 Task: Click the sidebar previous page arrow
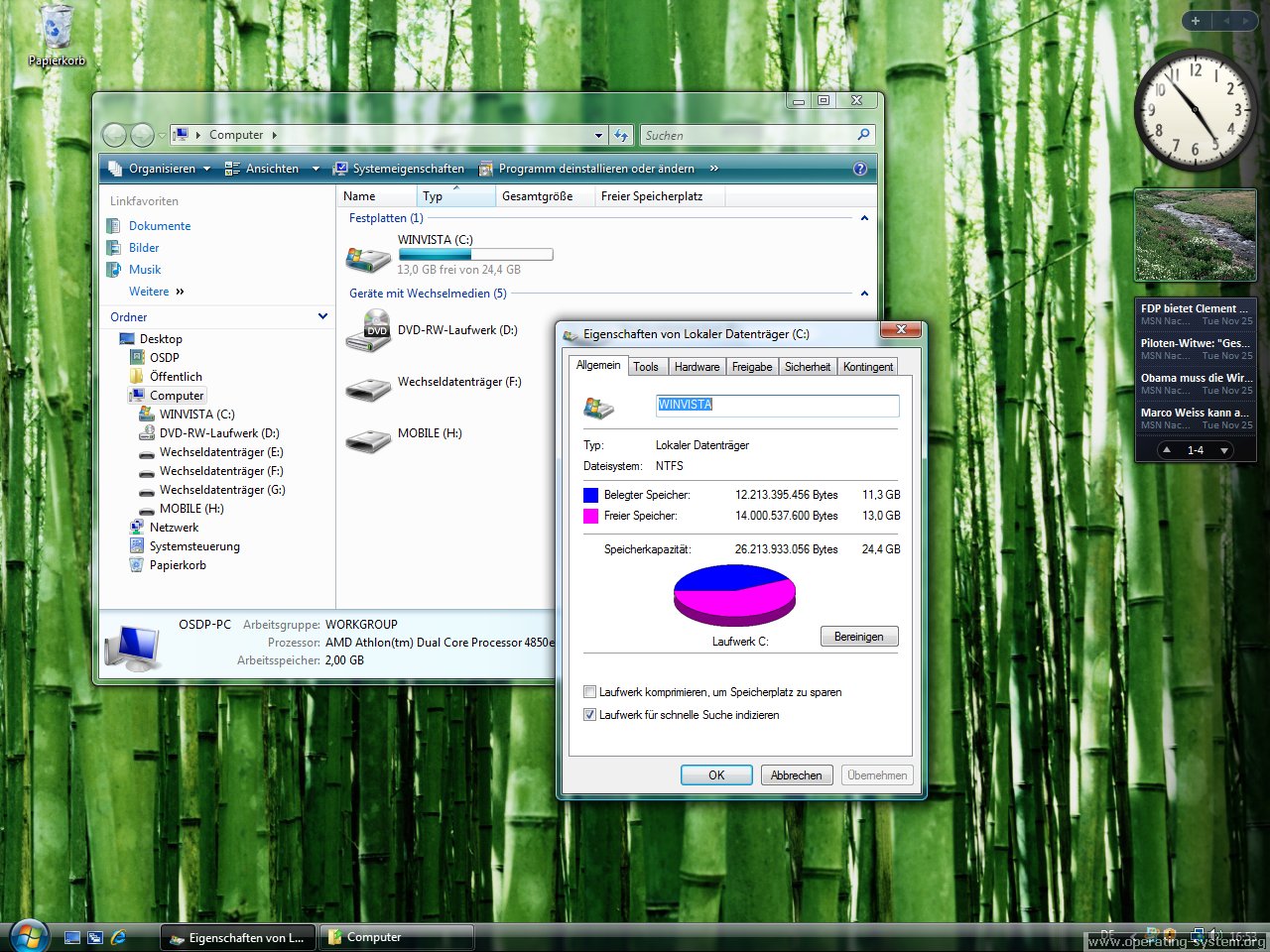[1226, 21]
